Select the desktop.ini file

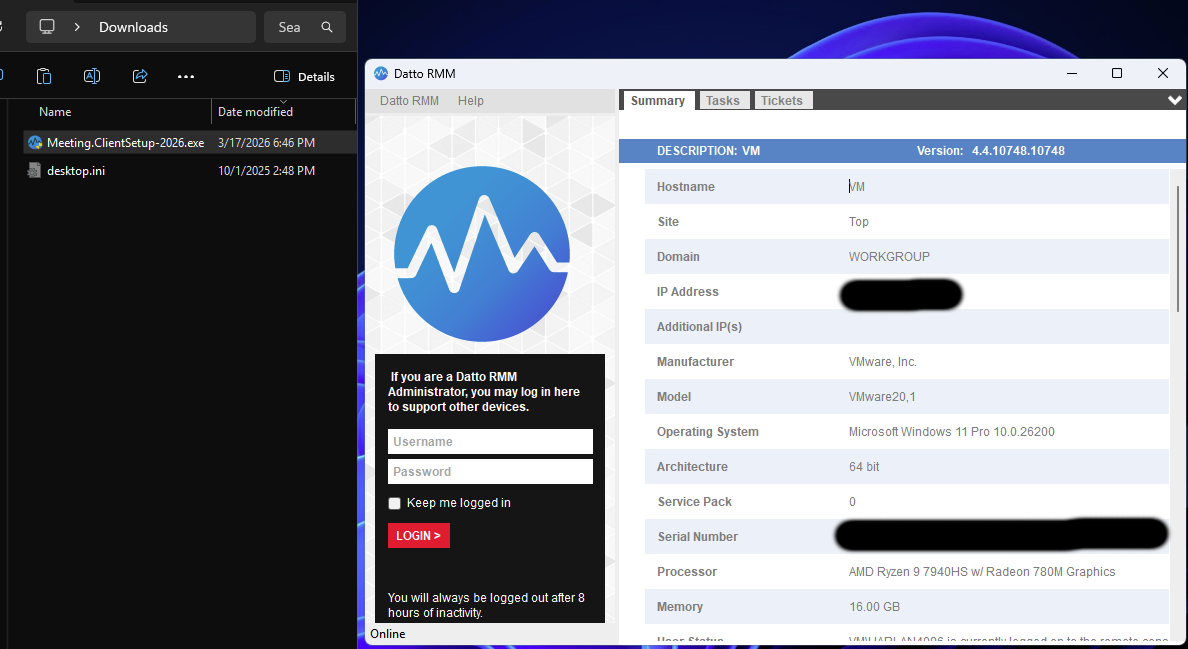(x=76, y=170)
